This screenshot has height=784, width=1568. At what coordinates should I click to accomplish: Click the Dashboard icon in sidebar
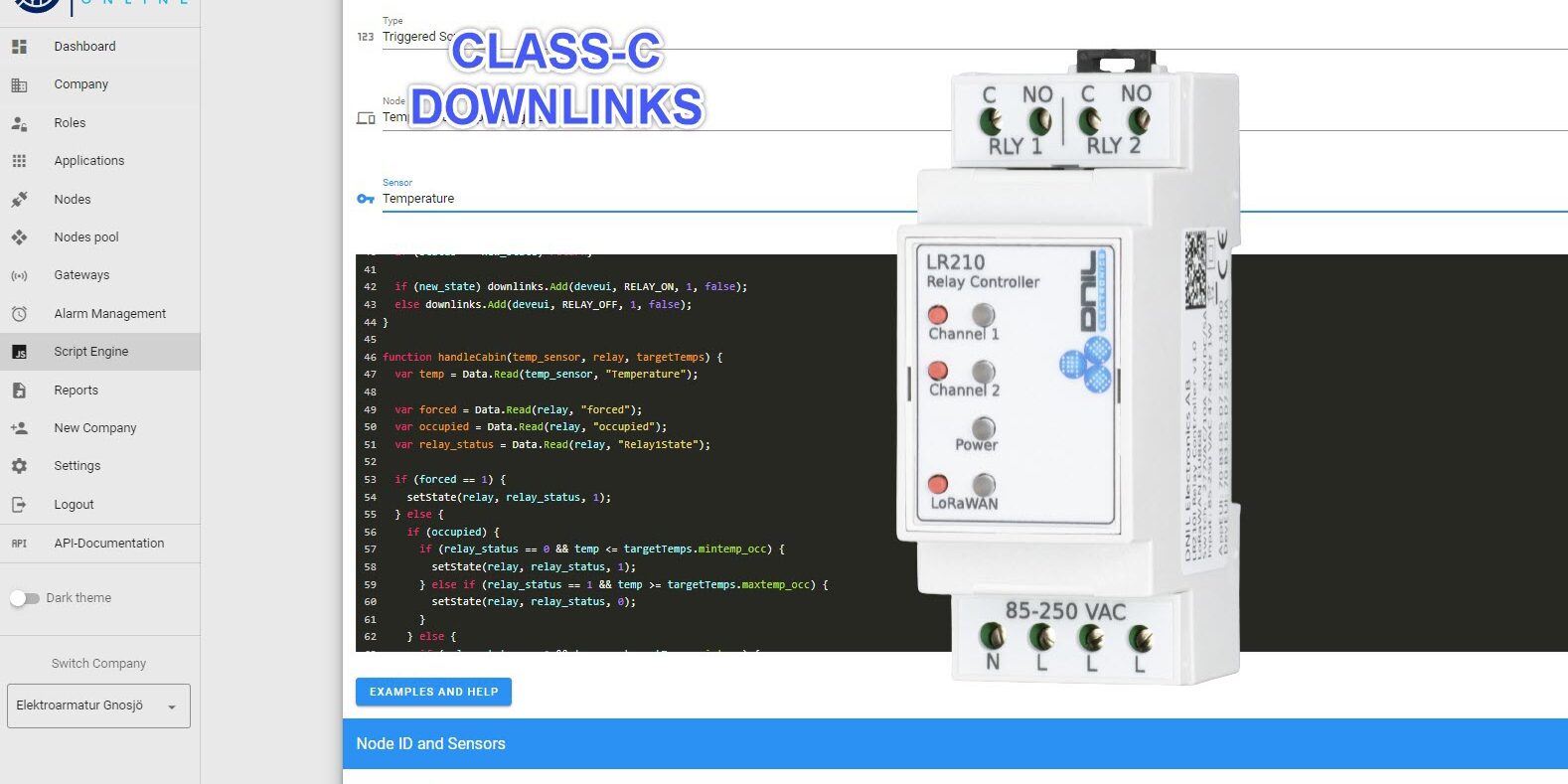pyautogui.click(x=19, y=47)
